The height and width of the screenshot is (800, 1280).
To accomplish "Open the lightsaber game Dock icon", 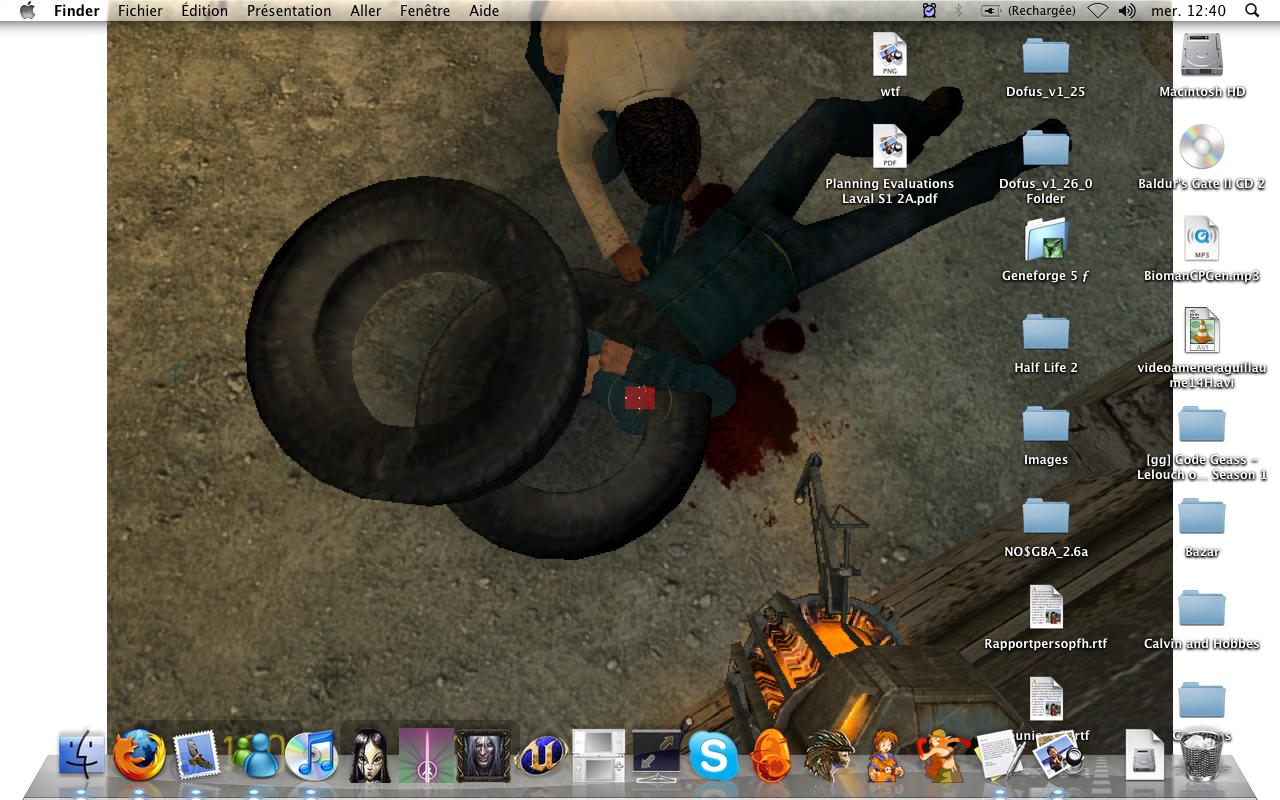I will (426, 755).
